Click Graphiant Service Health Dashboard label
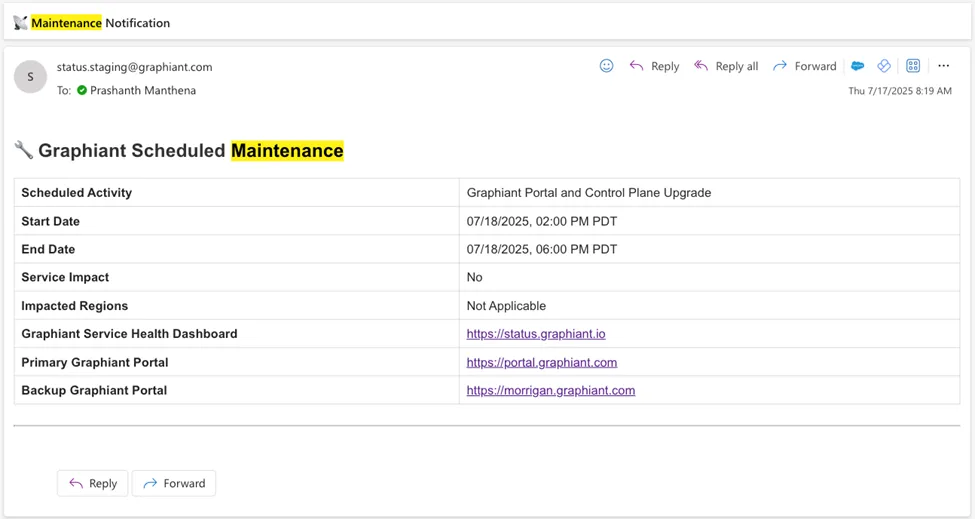This screenshot has height=519, width=975. (129, 334)
